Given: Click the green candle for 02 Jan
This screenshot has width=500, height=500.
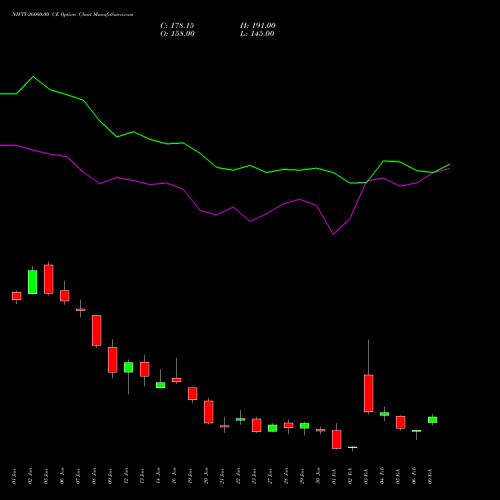Looking at the screenshot, I should point(33,282).
